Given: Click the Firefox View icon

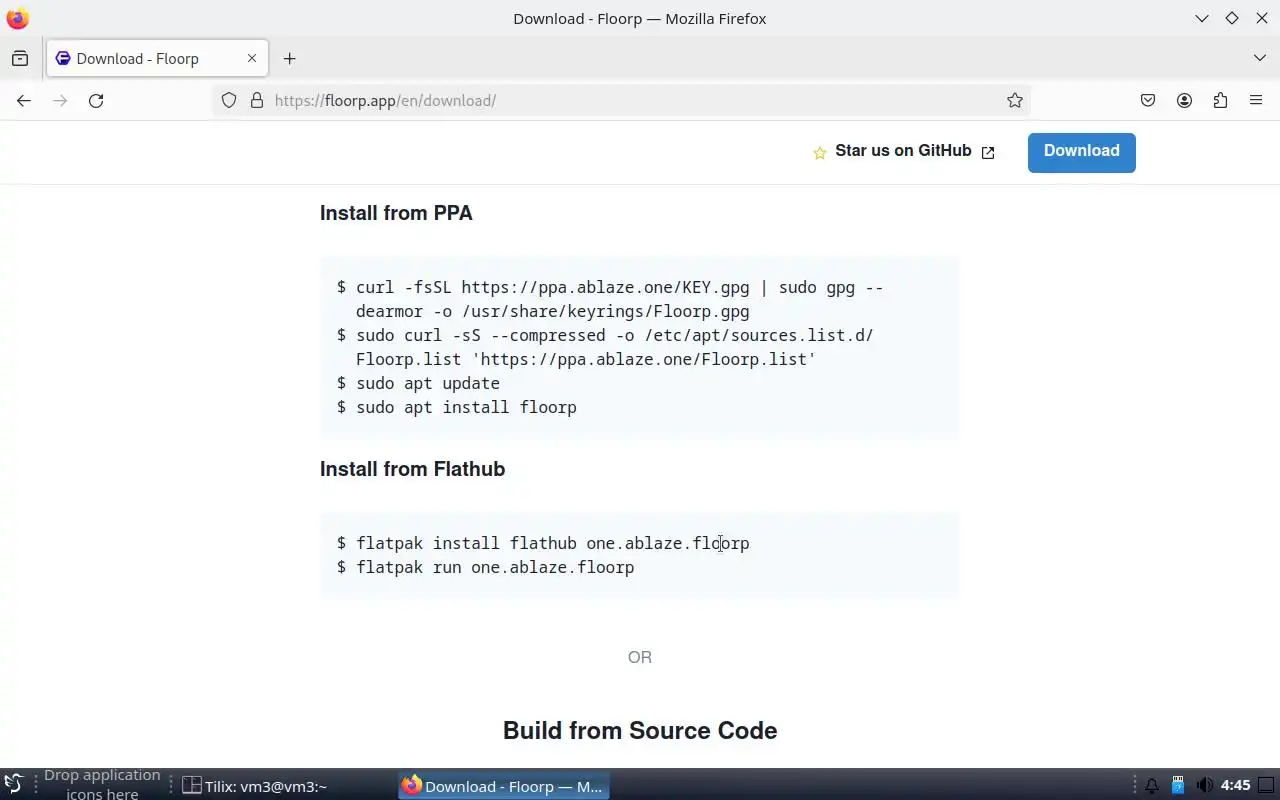Looking at the screenshot, I should 20,58.
